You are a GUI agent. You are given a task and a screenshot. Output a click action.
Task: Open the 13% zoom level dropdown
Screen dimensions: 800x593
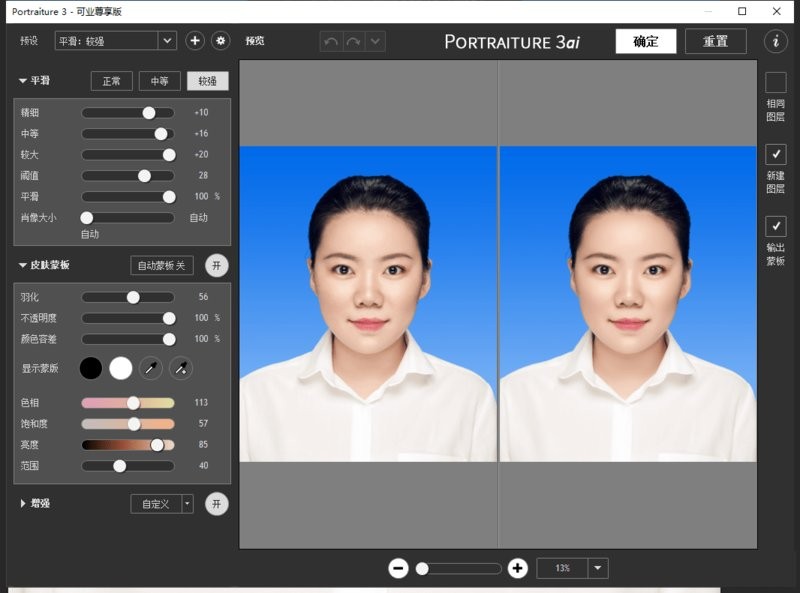598,568
